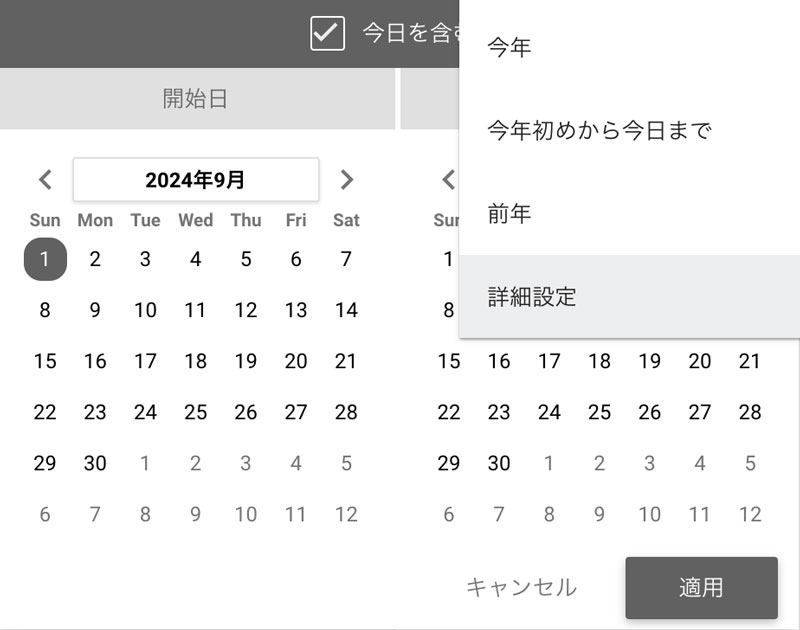
Task: Go to next month in start calendar
Action: 346,180
